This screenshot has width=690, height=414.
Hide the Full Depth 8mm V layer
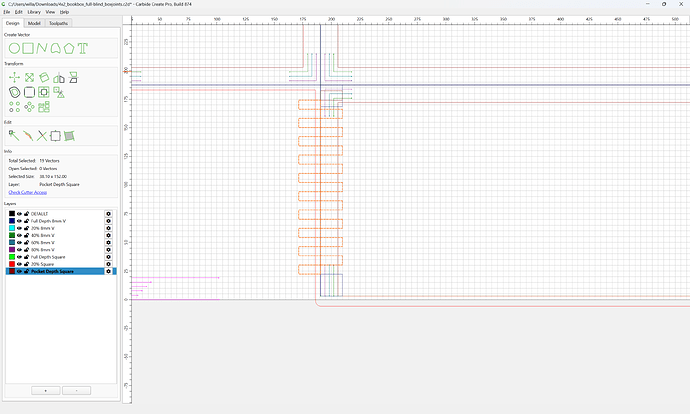pos(19,221)
